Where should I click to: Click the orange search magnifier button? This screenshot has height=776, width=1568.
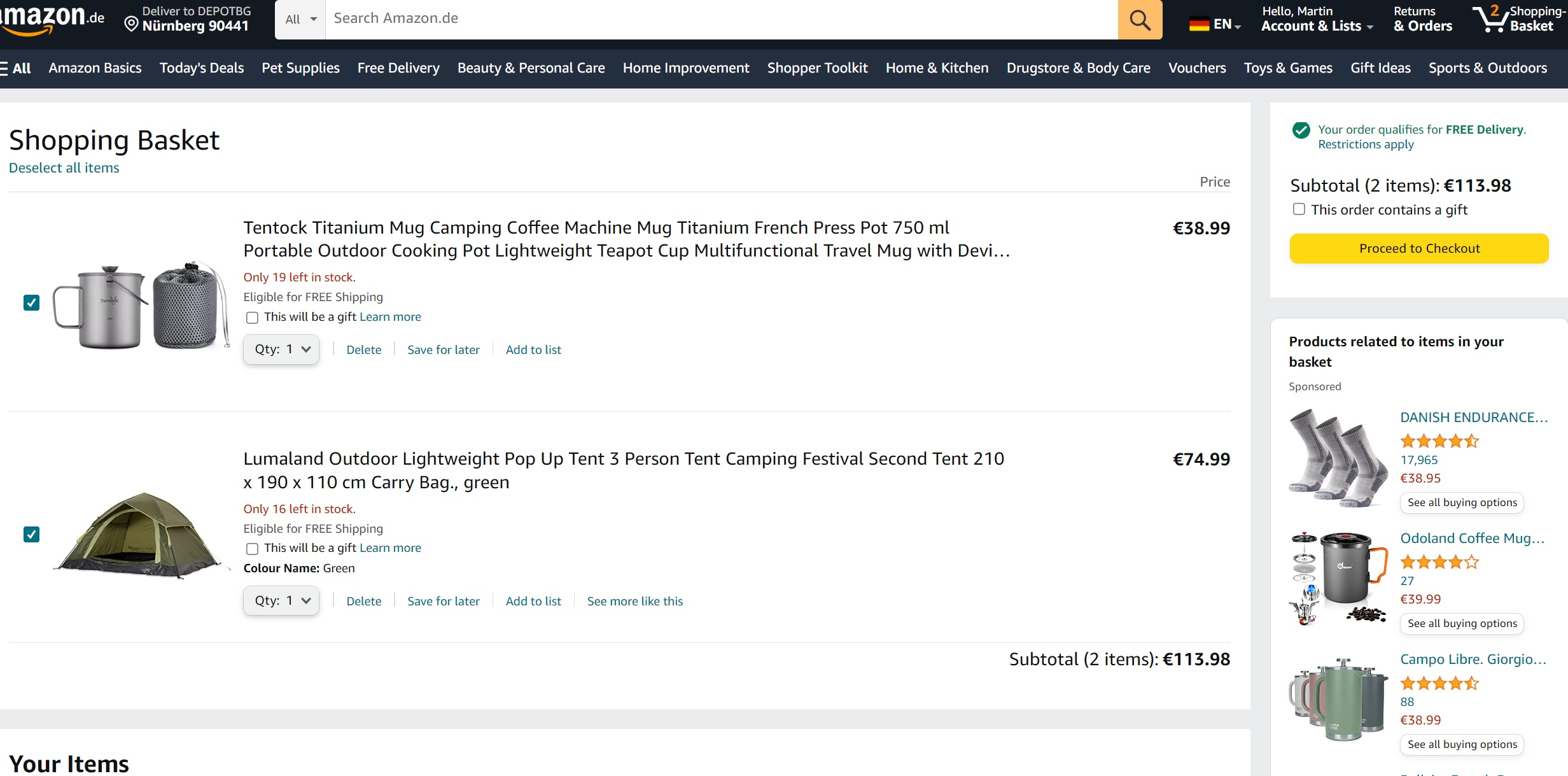1140,19
